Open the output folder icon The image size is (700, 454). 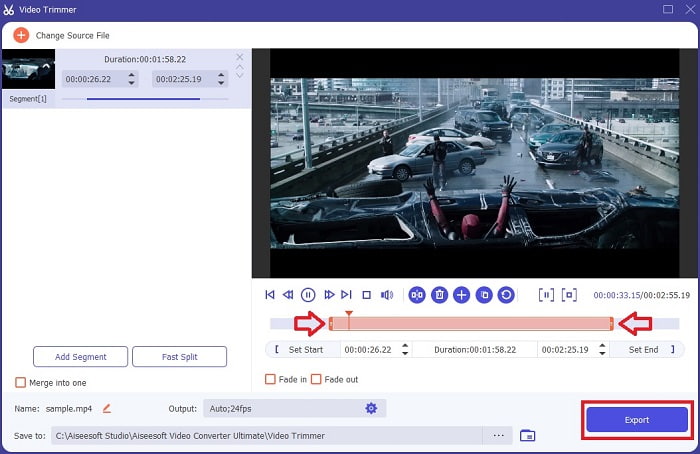tap(528, 435)
